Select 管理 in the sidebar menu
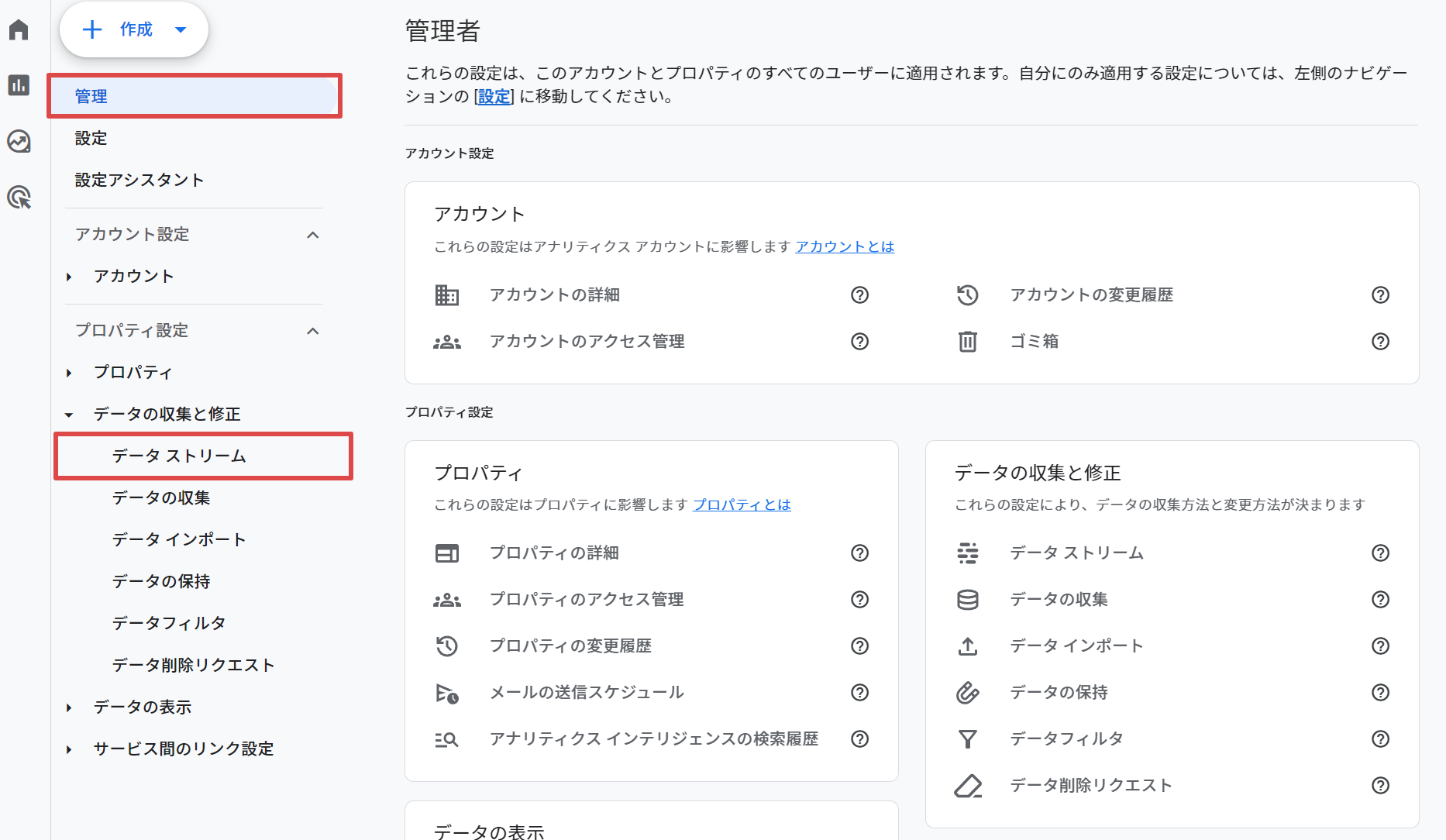The width and height of the screenshot is (1446, 840). click(195, 96)
